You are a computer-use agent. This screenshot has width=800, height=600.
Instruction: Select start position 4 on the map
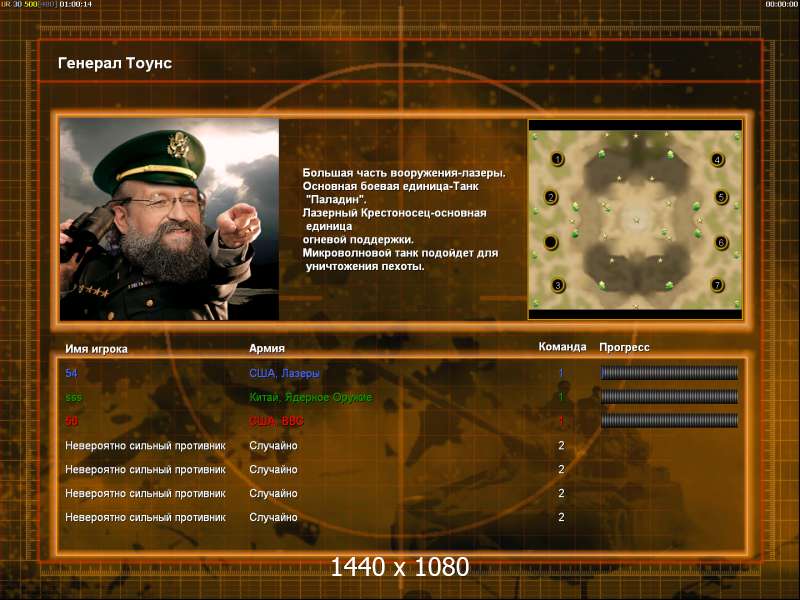pyautogui.click(x=717, y=160)
